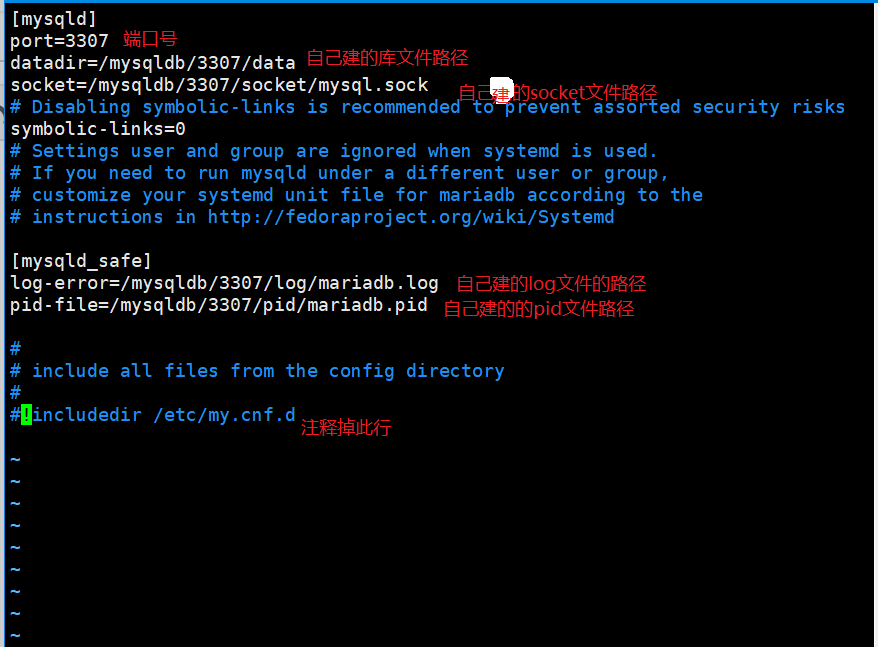
Task: Click the 'include all files' comment line
Action: click(x=258, y=371)
